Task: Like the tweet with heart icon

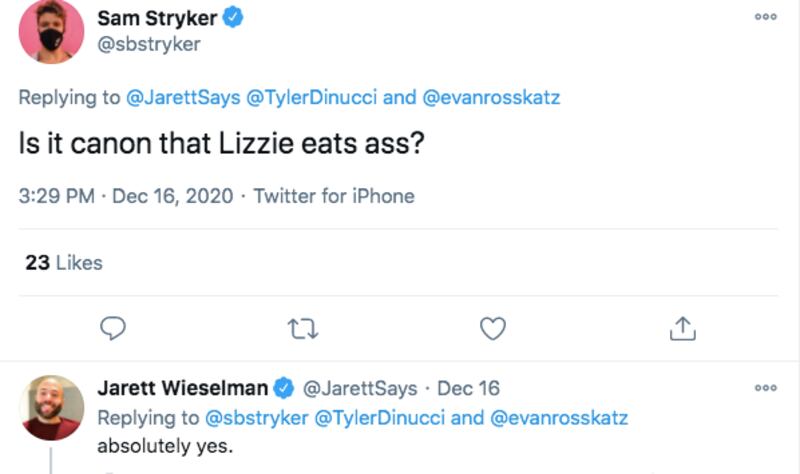Action: click(493, 327)
